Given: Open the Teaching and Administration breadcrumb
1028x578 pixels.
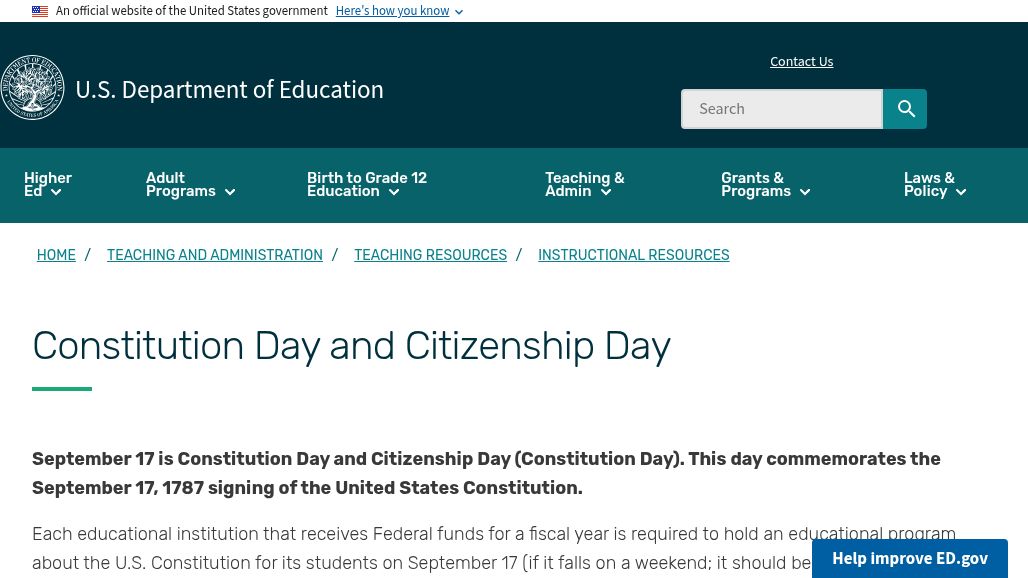Looking at the screenshot, I should pyautogui.click(x=214, y=256).
